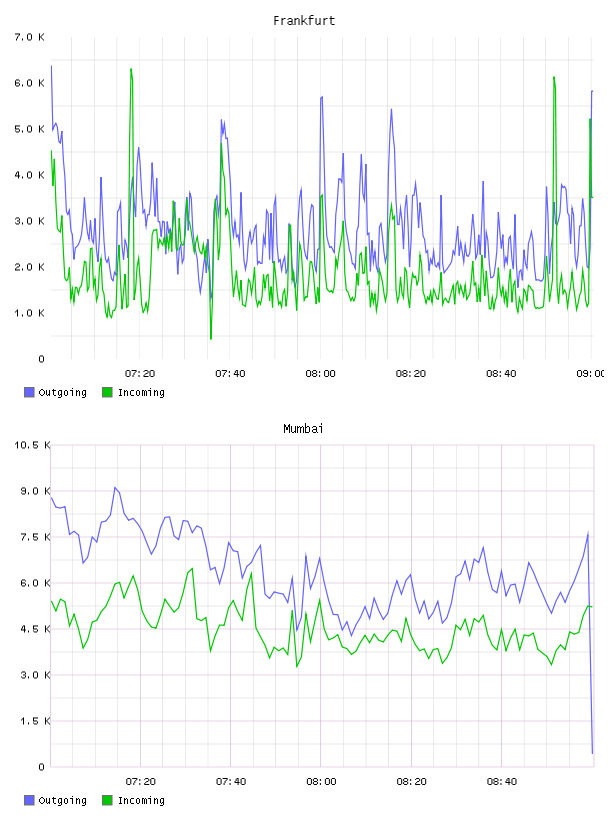Click the 6.0 K axis label in Frankfurt chart
Viewport: 608px width, 816px height.
tap(30, 83)
